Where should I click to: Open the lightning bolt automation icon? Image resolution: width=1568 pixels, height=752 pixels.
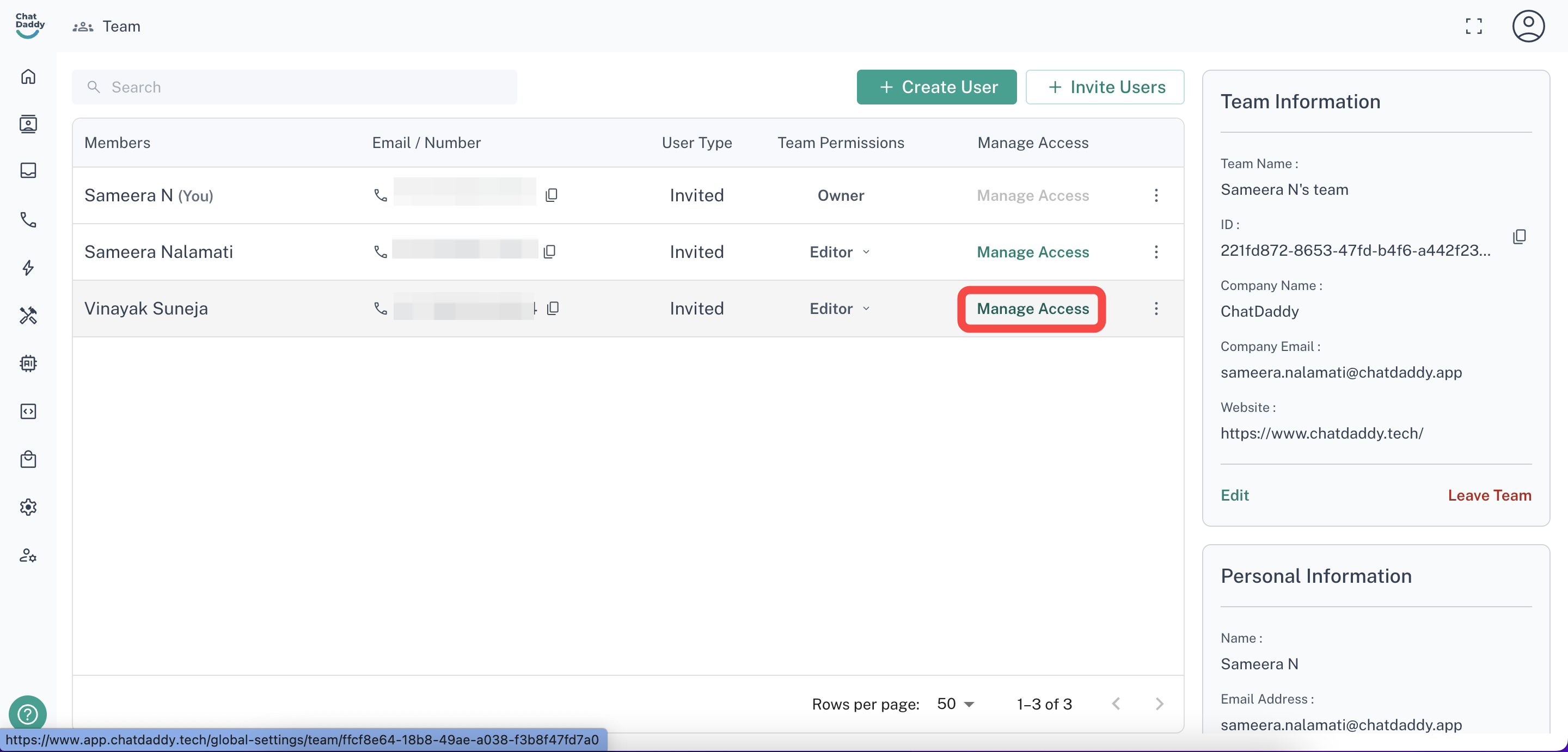28,268
